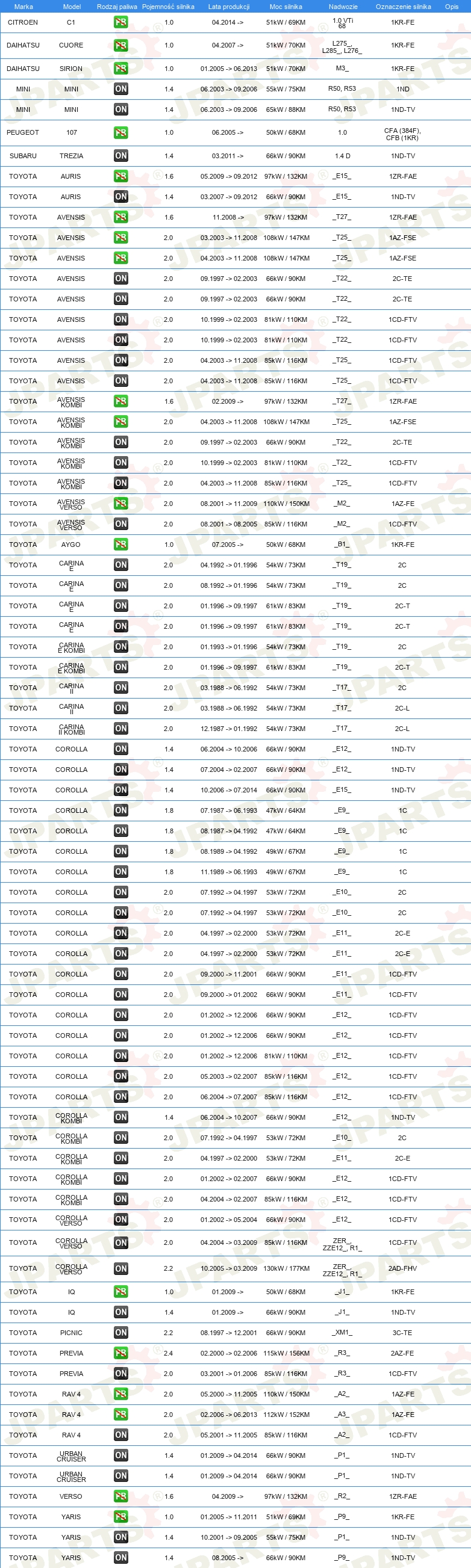Select the power value '130kW / 177KM'

pyautogui.click(x=285, y=1269)
